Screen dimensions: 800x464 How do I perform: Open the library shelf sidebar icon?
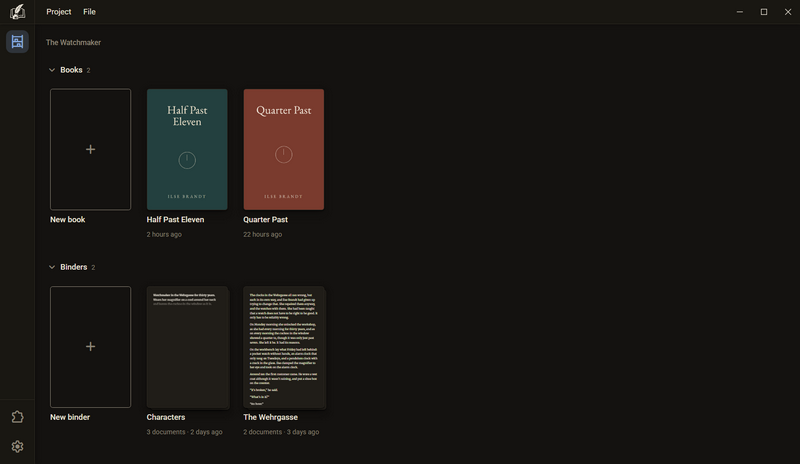tap(17, 41)
